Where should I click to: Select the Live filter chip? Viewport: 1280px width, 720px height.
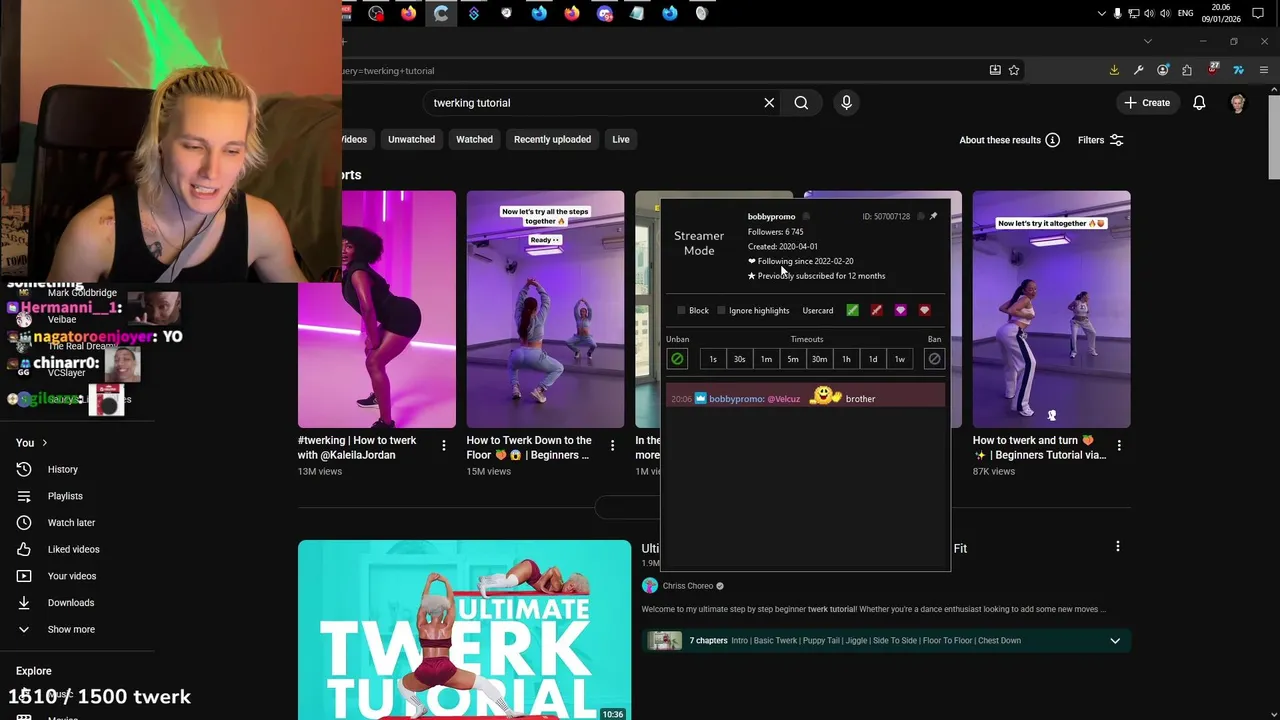(x=621, y=139)
